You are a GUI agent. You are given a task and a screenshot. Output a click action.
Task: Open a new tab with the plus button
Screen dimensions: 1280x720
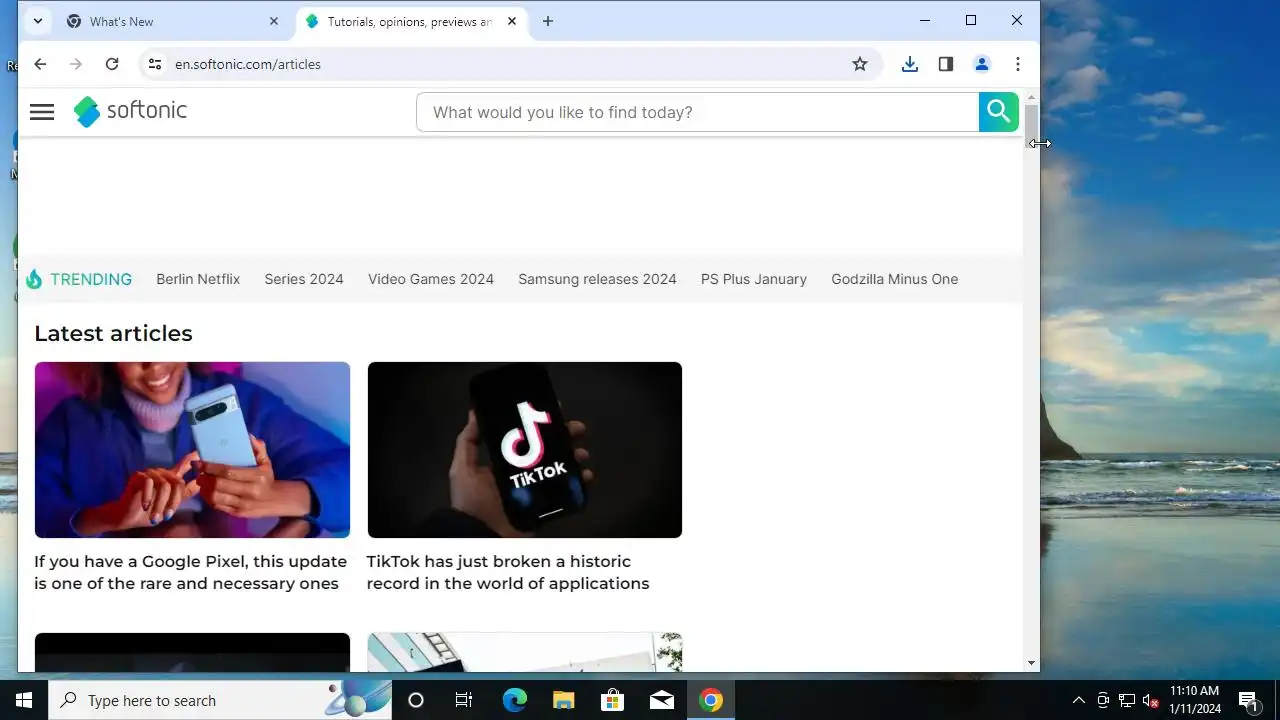tap(548, 21)
